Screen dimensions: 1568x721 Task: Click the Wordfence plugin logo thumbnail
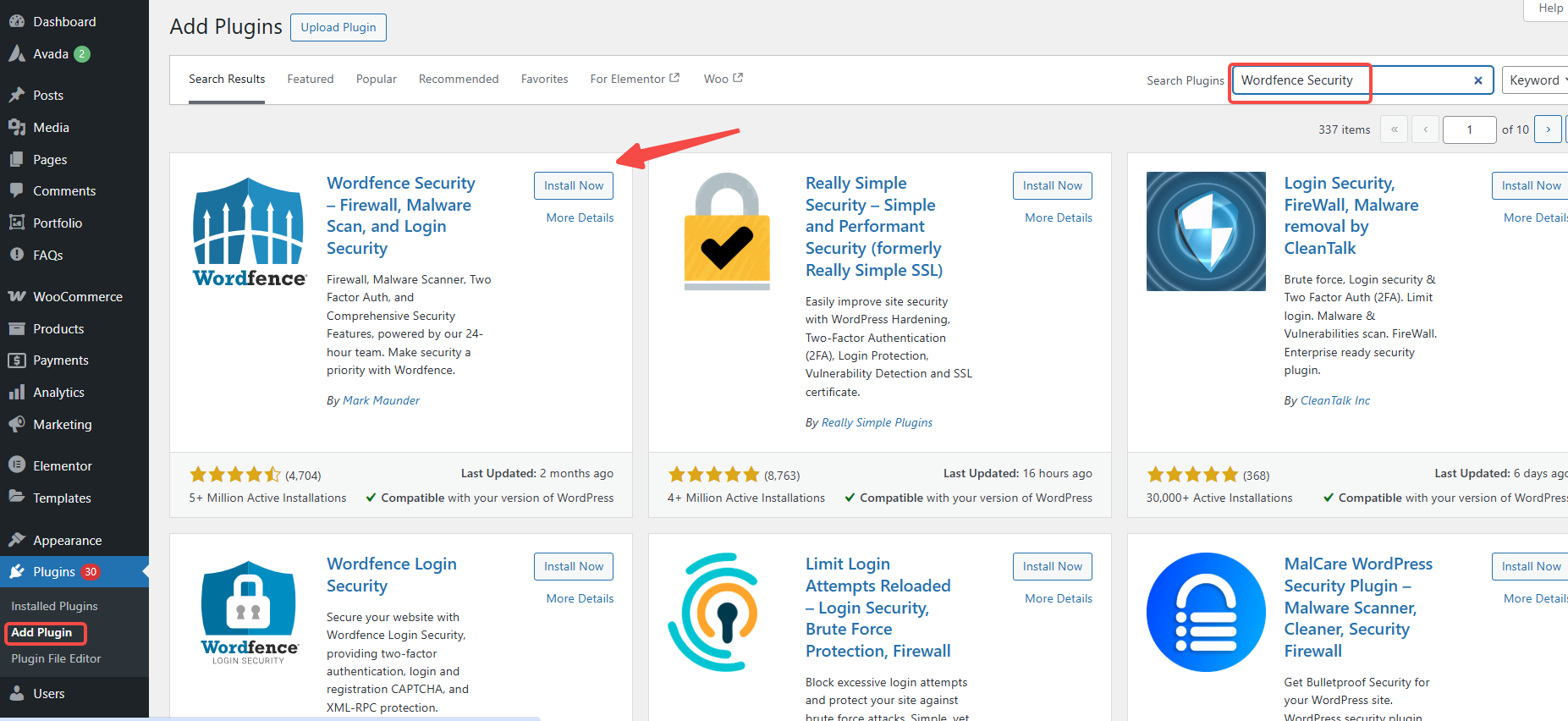(x=249, y=231)
